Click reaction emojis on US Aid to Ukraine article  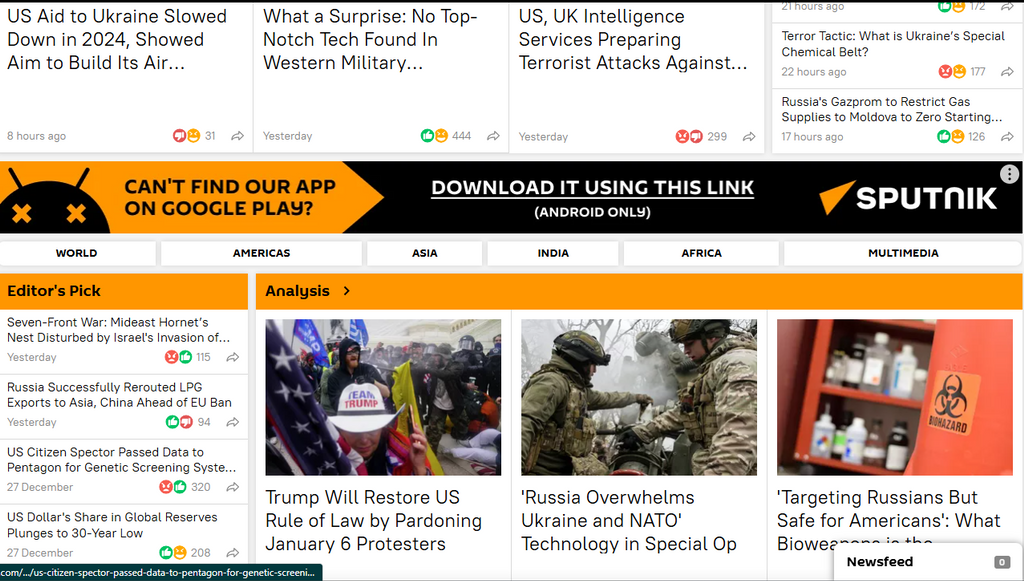click(186, 136)
